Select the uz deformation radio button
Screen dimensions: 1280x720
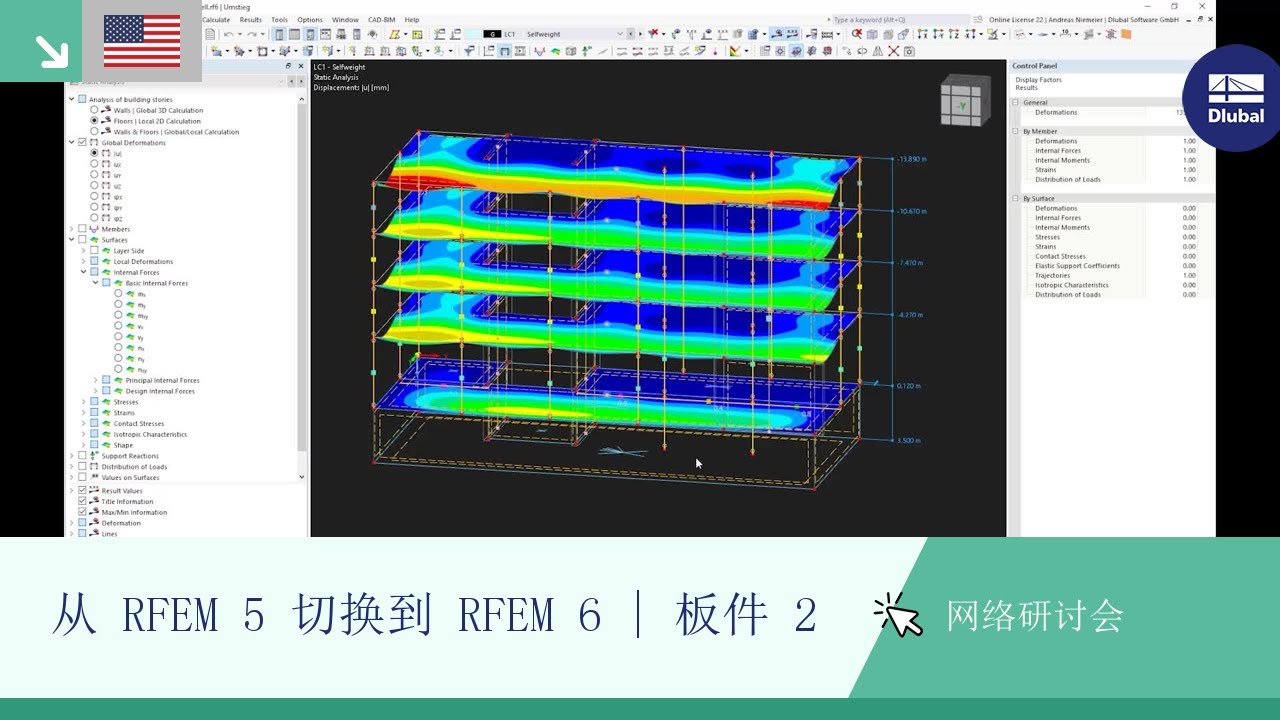point(94,186)
